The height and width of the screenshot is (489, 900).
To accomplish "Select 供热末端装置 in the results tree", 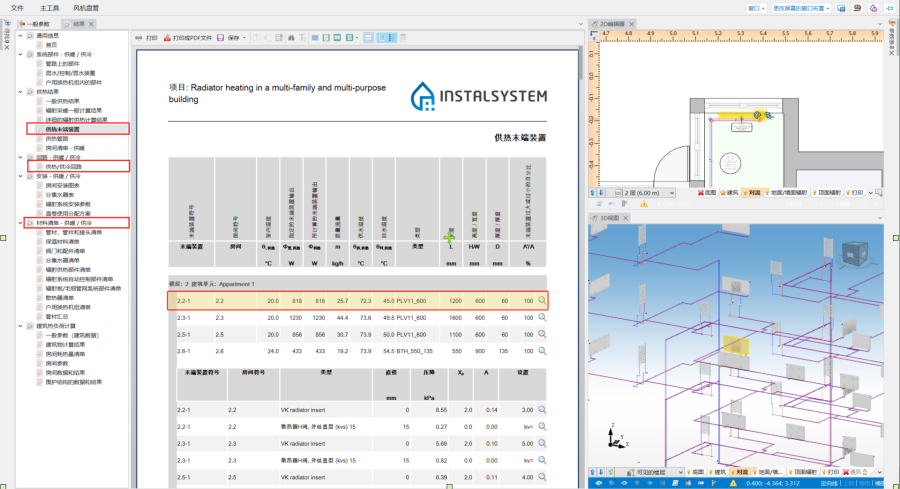I will pyautogui.click(x=63, y=129).
